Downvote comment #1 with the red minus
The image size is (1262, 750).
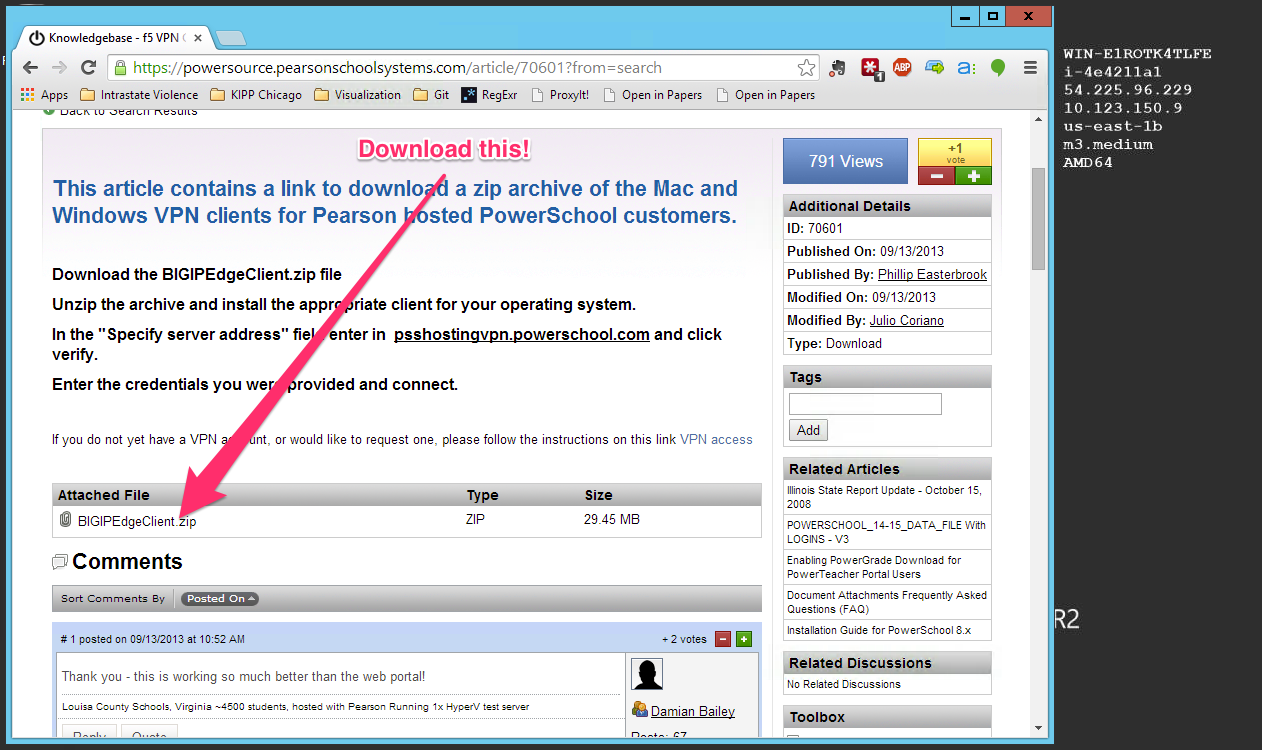coord(722,639)
